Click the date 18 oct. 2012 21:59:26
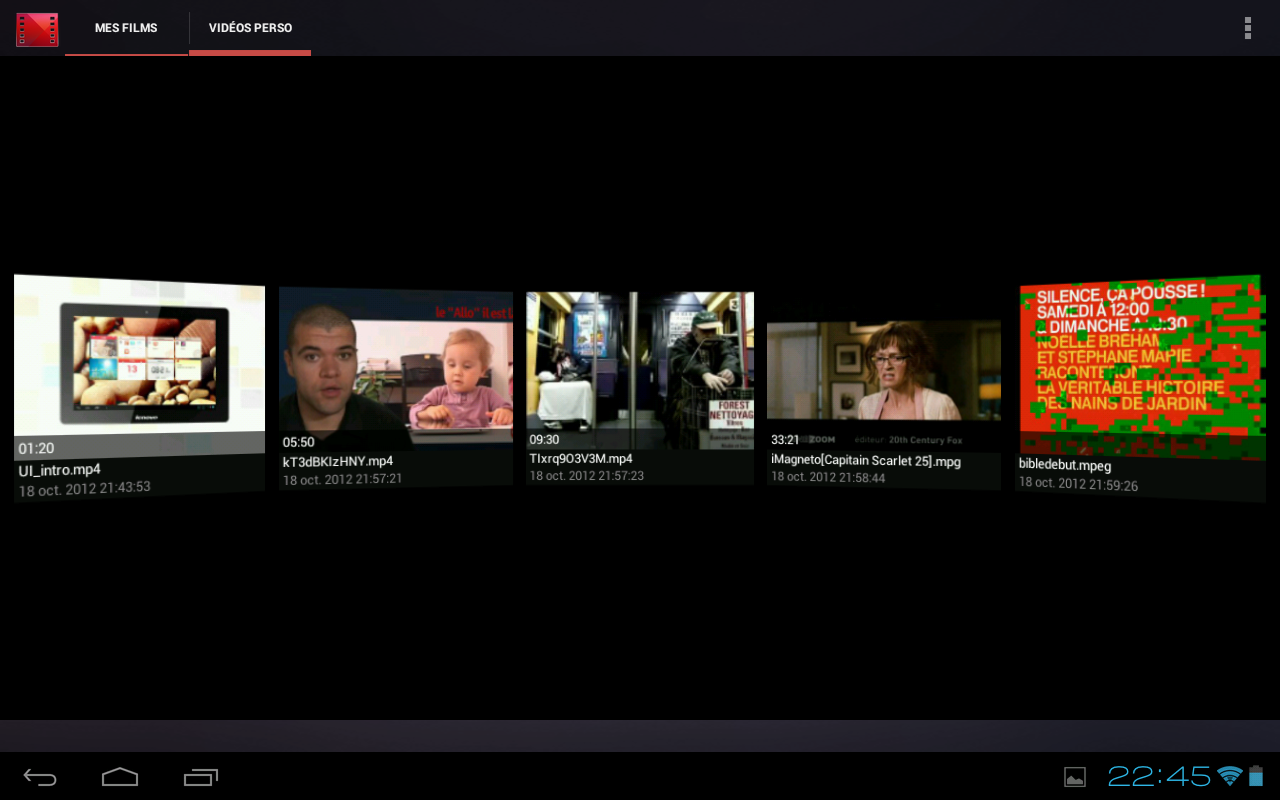 coord(1078,484)
